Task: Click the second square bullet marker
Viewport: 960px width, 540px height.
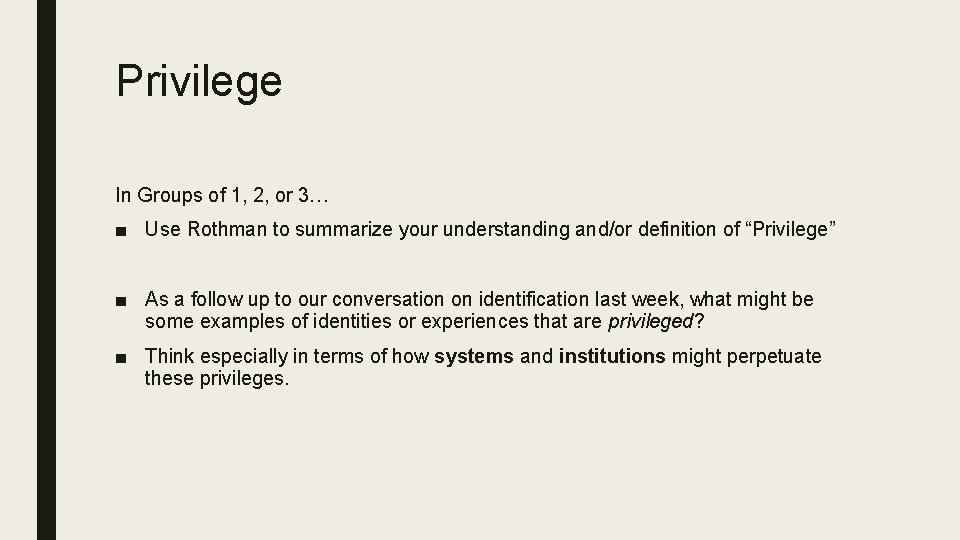Action: (x=120, y=300)
